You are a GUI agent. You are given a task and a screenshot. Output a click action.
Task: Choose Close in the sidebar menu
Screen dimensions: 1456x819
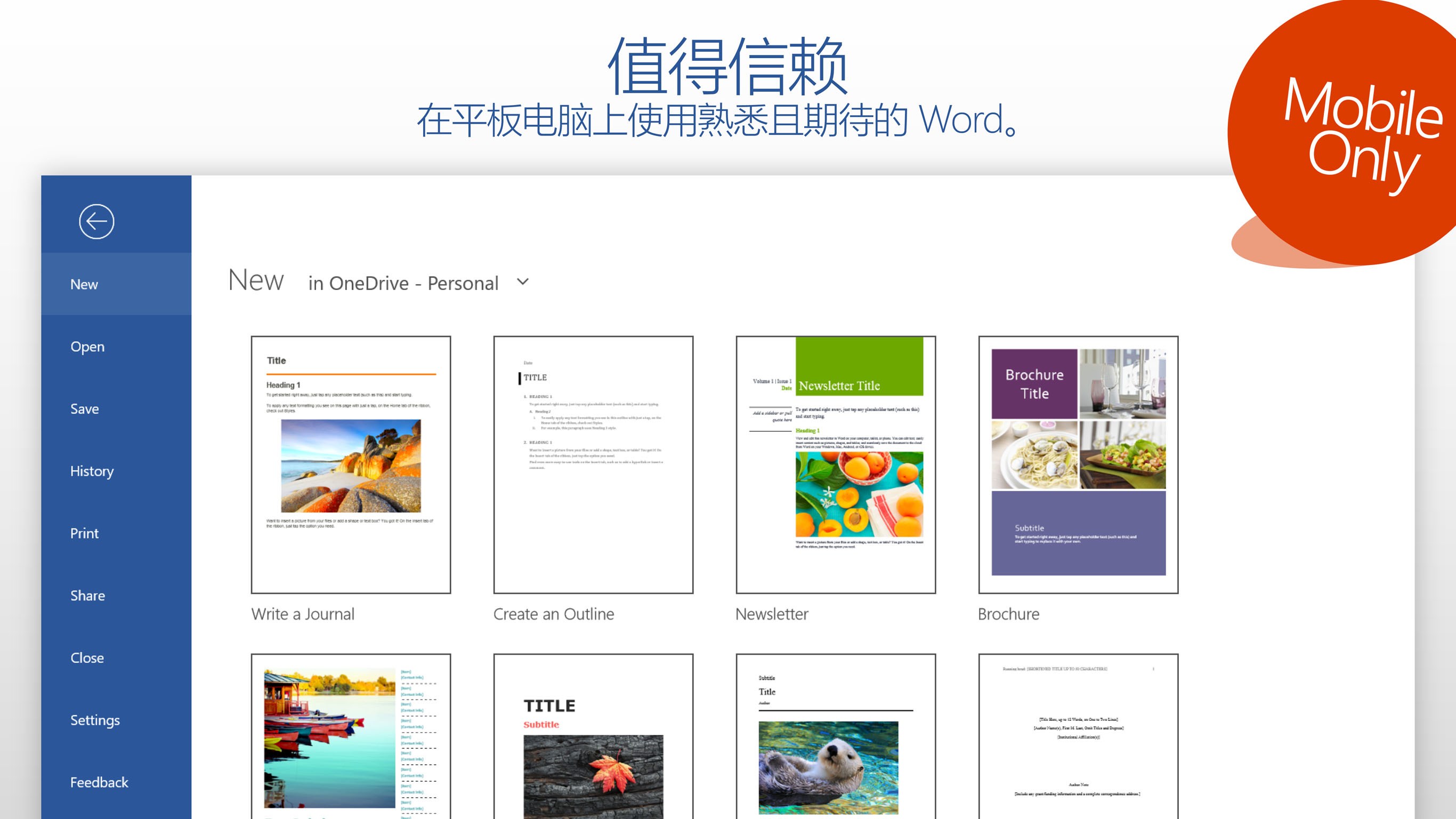(x=86, y=657)
